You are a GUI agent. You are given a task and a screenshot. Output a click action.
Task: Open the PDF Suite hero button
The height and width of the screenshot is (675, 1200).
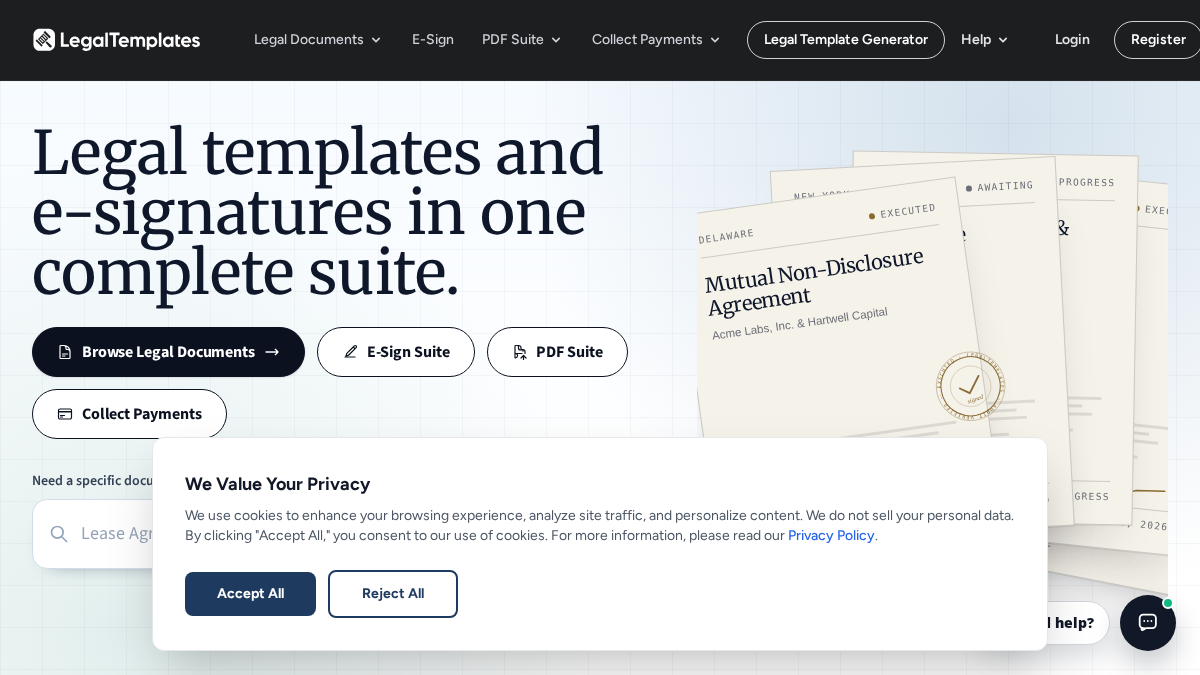point(557,352)
